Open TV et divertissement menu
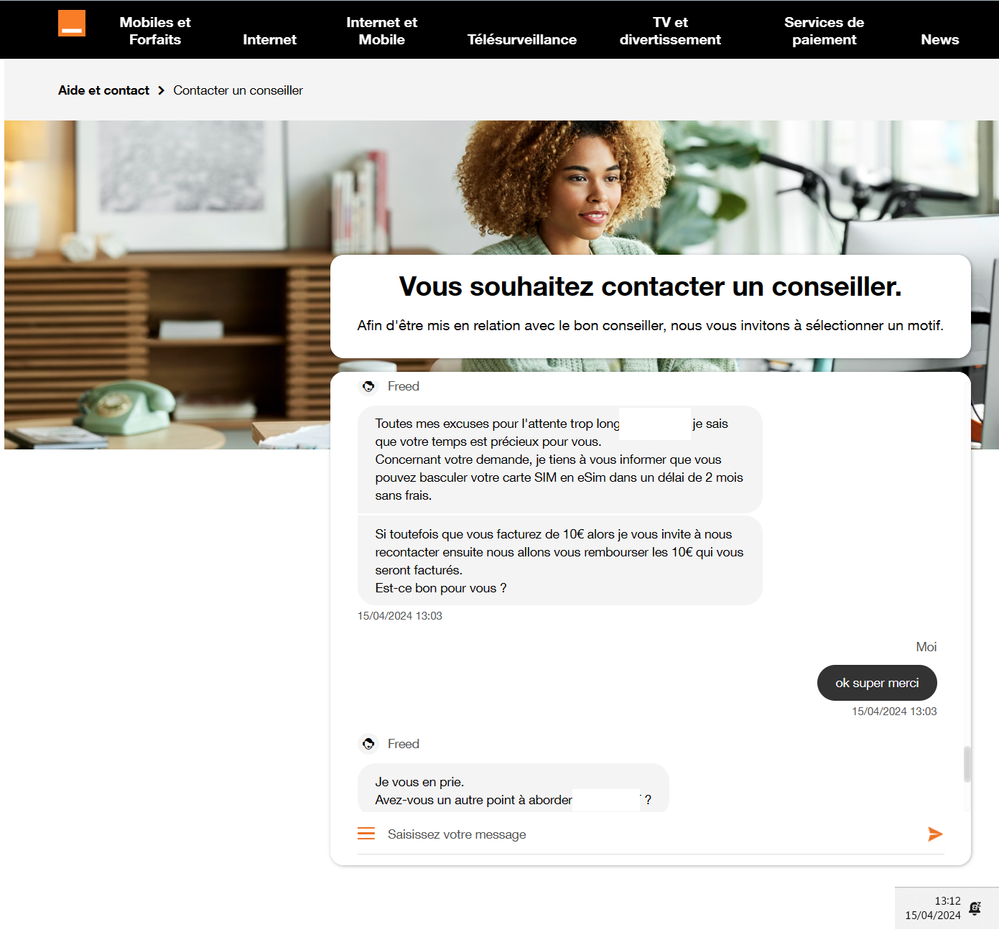999x929 pixels. [x=670, y=31]
